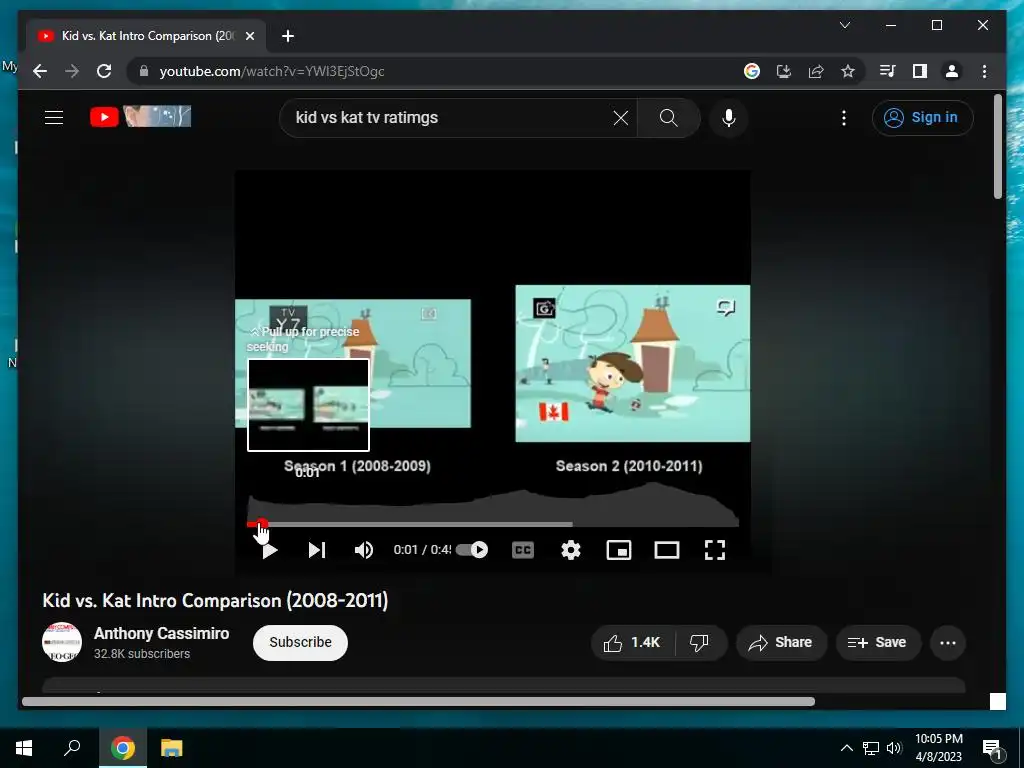
Task: Click Chrome in the taskbar
Action: pos(123,748)
